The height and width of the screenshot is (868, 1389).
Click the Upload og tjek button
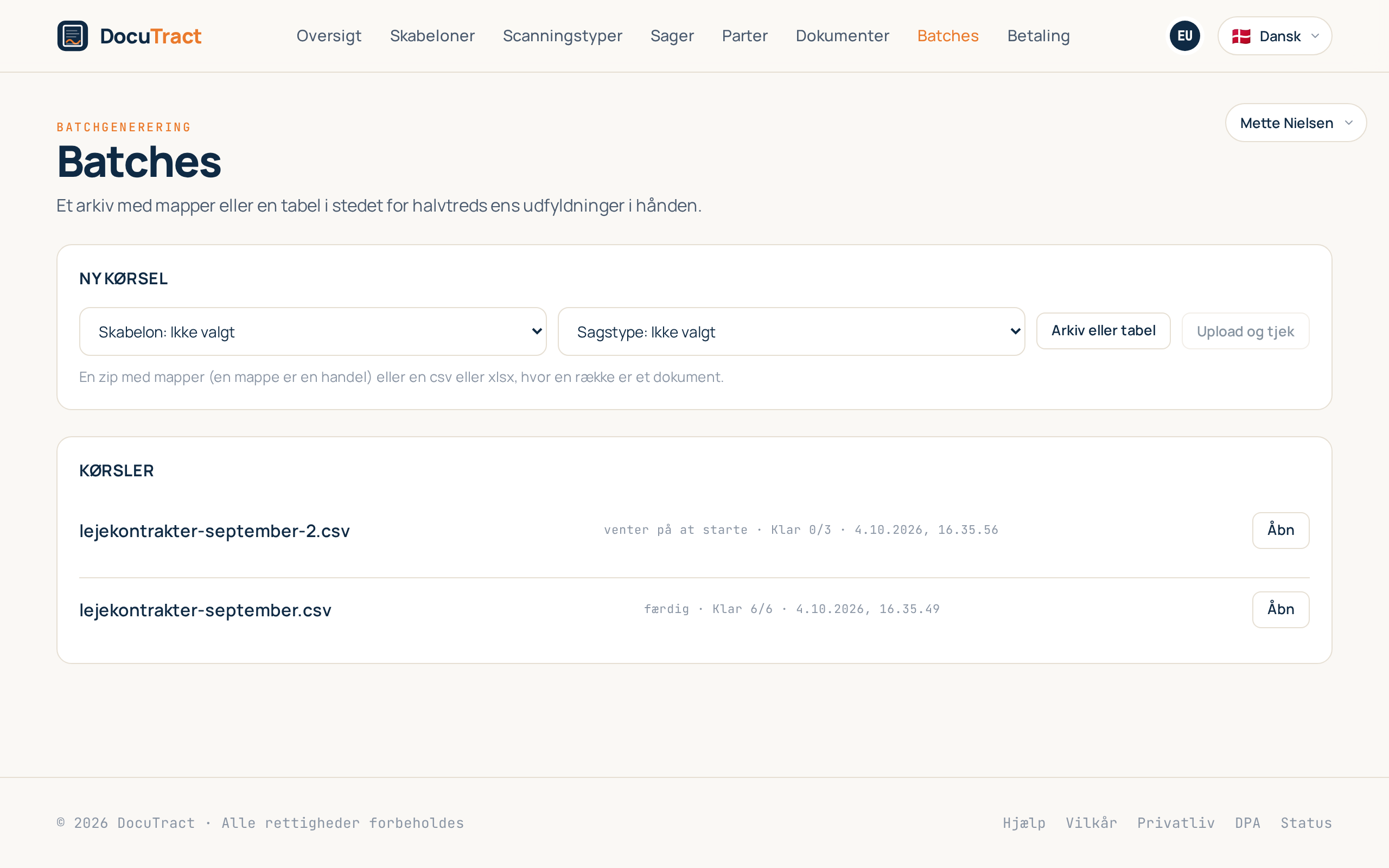1245,331
